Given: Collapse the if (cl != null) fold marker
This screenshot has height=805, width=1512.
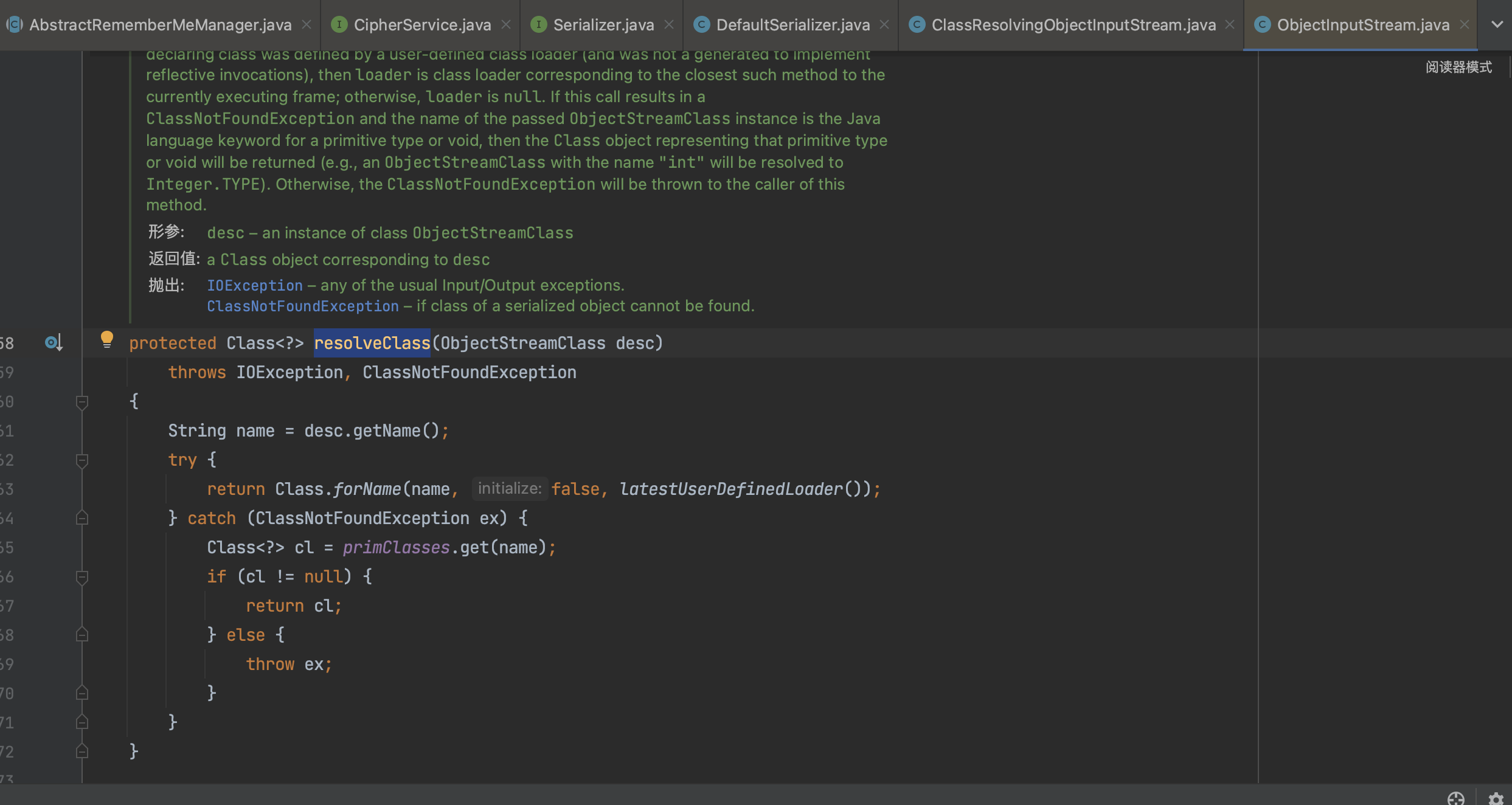Looking at the screenshot, I should click(82, 577).
